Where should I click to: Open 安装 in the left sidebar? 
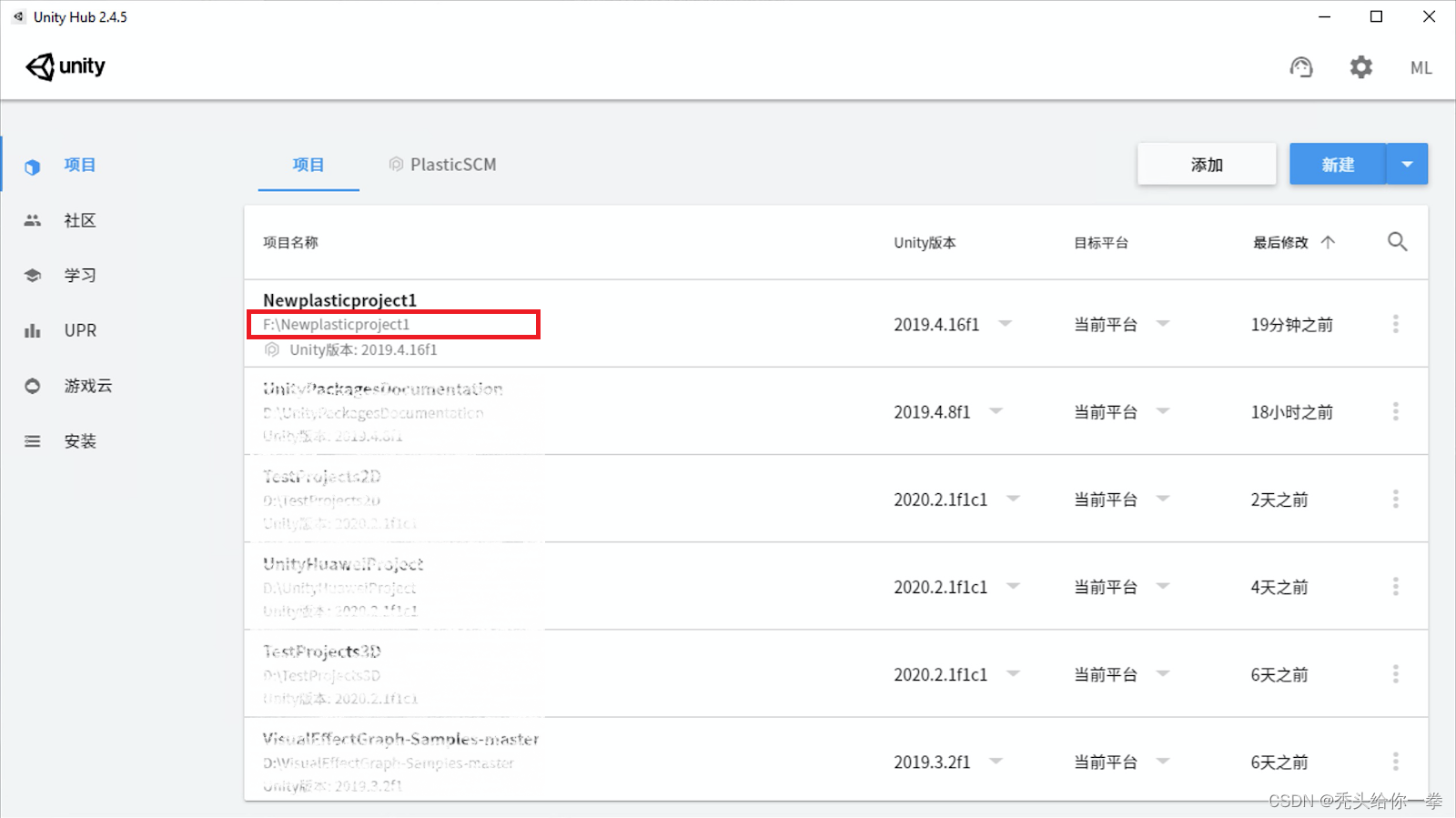(x=80, y=441)
